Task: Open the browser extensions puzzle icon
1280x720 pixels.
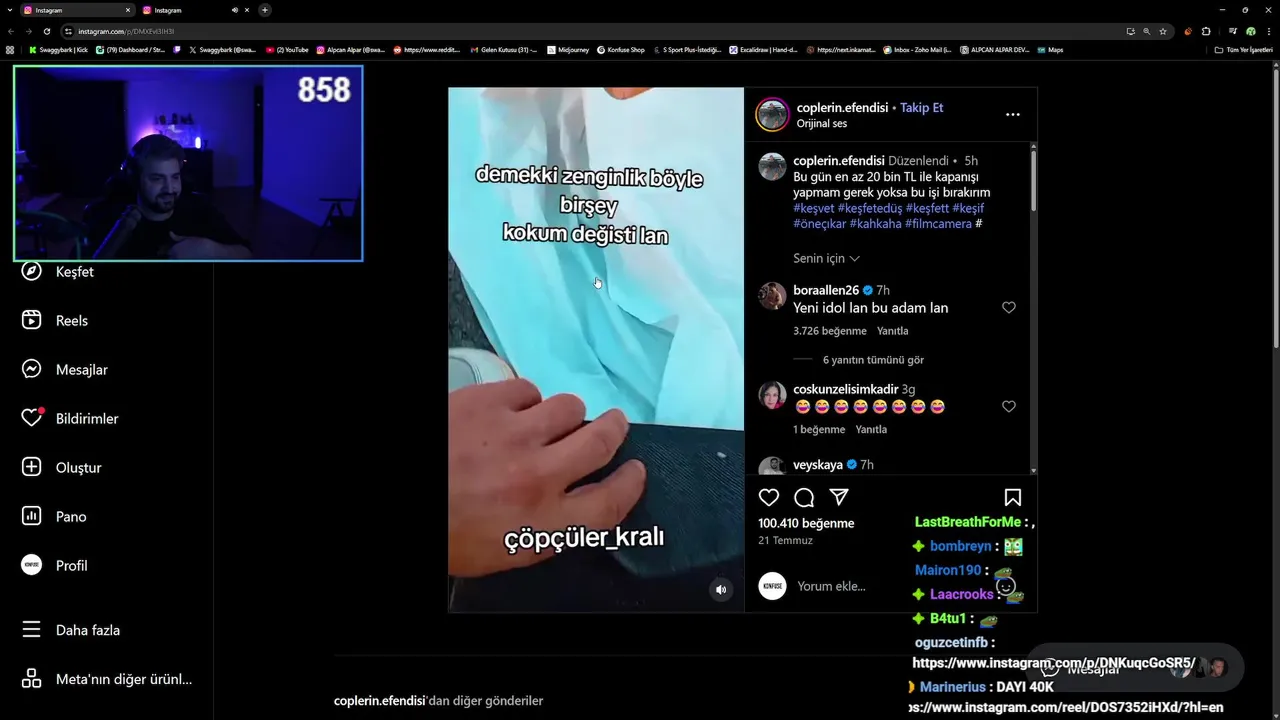Action: 1206,31
